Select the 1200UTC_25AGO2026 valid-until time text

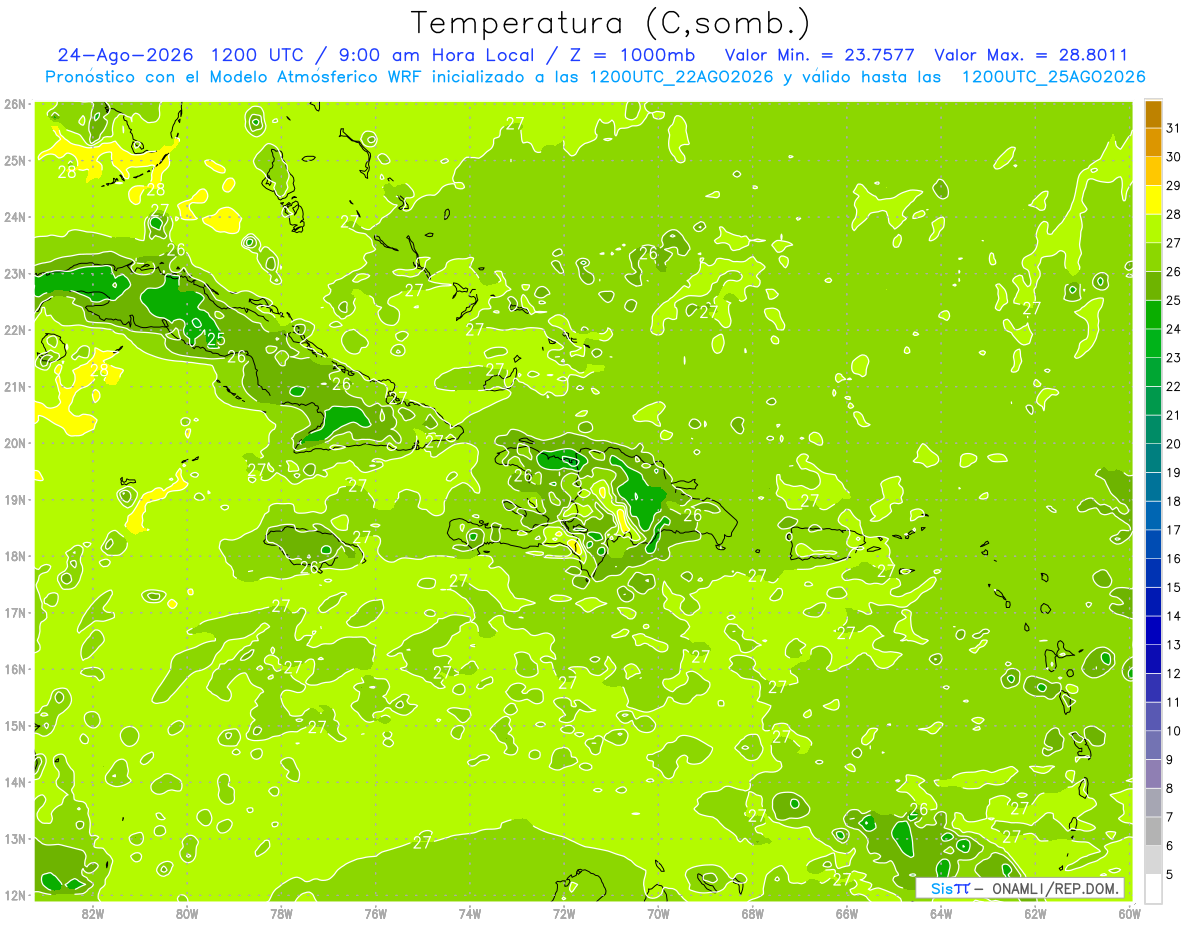[1053, 77]
